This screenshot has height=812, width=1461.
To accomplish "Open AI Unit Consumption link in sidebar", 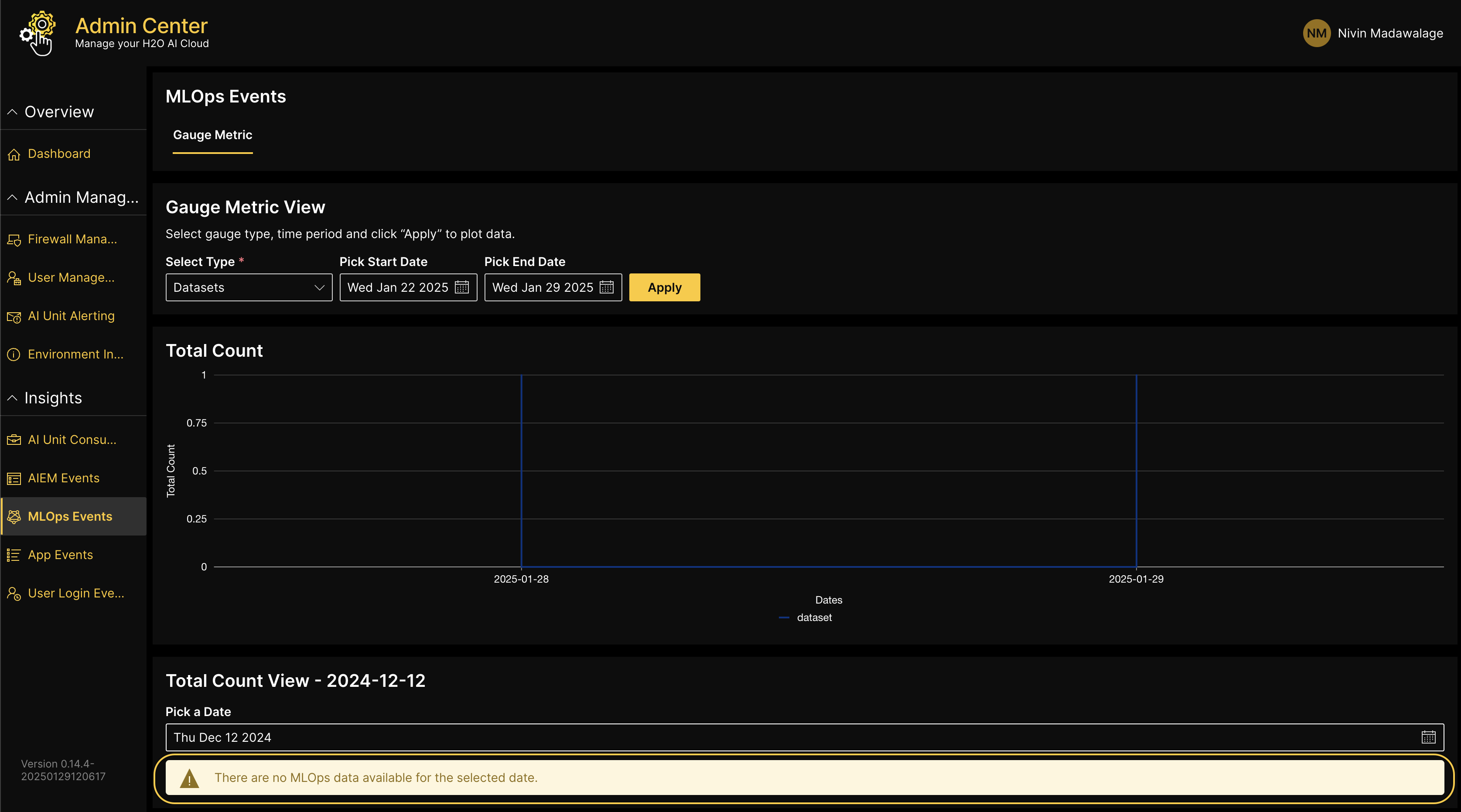I will [x=72, y=440].
